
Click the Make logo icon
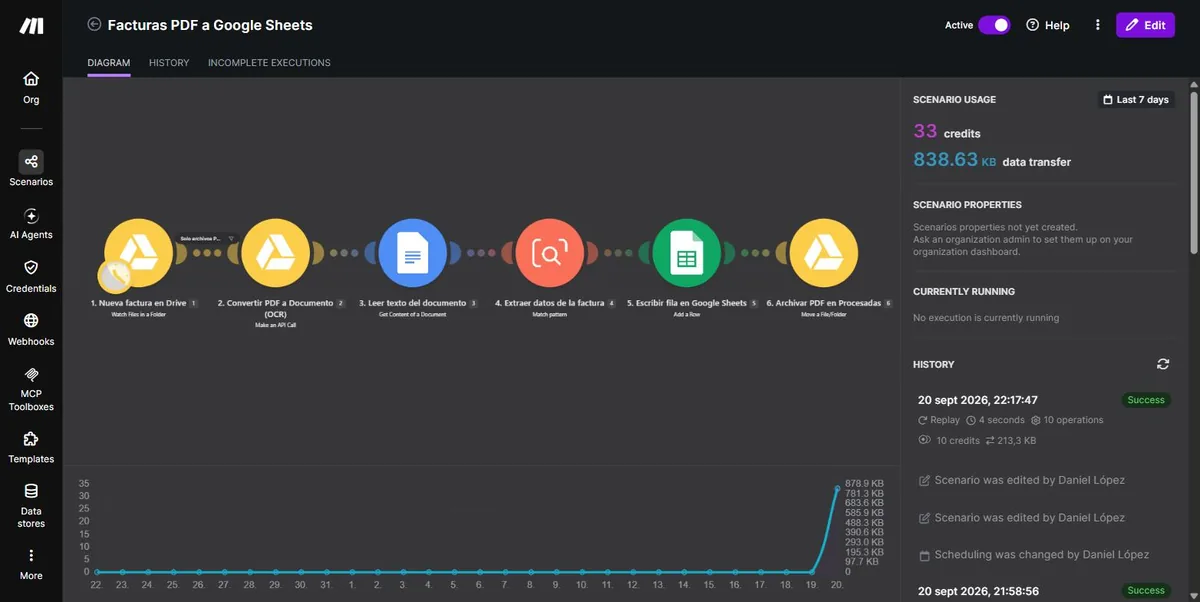coord(31,26)
